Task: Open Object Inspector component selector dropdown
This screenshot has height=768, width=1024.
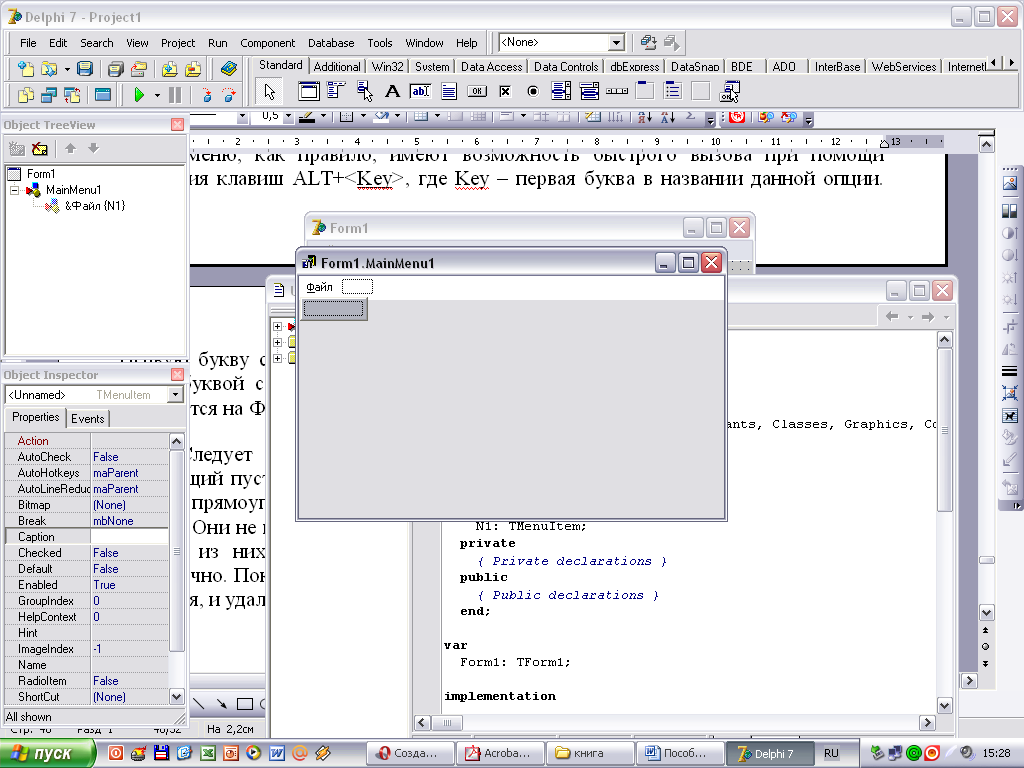Action: pyautogui.click(x=175, y=394)
